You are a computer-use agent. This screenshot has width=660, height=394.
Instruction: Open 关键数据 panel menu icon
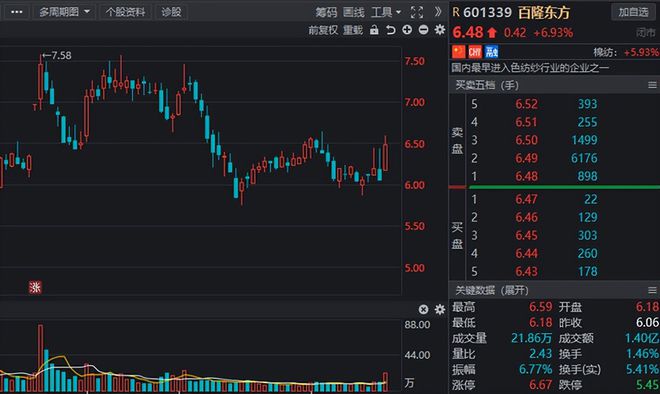click(652, 290)
